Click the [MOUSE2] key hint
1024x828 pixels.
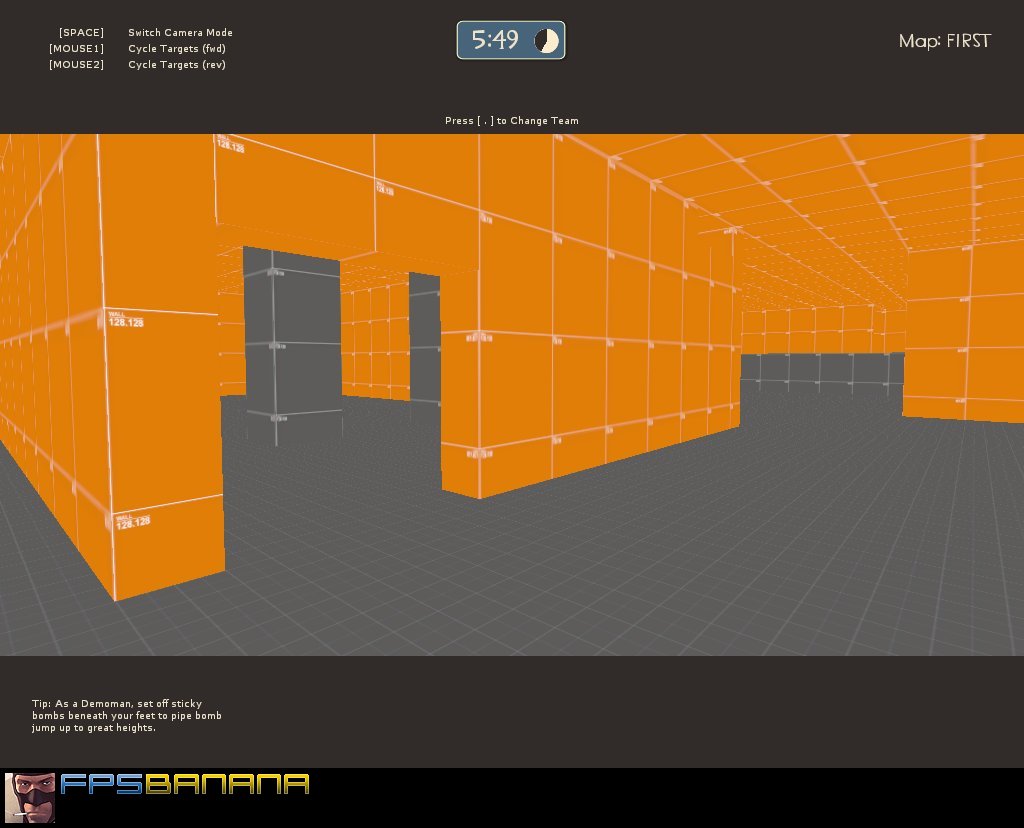pyautogui.click(x=76, y=65)
